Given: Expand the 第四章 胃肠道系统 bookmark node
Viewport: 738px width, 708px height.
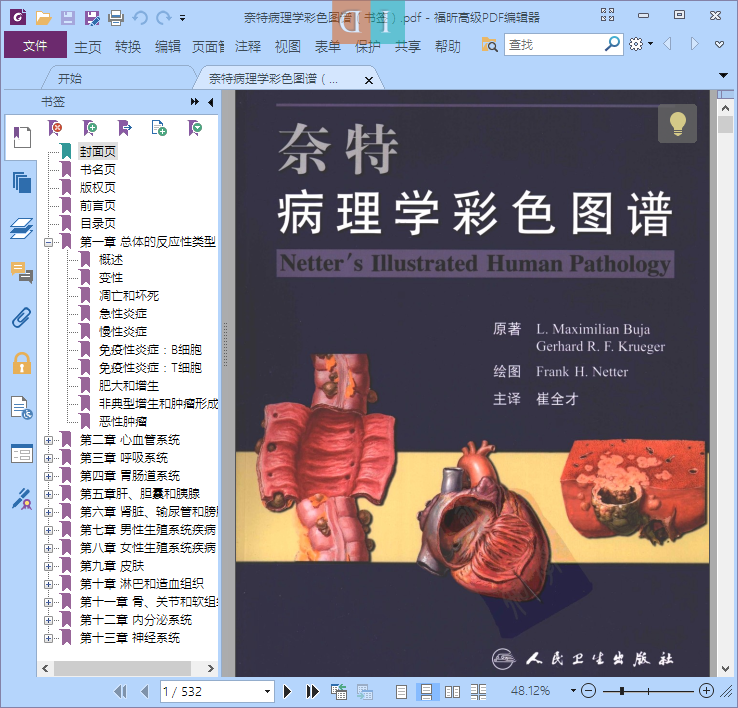Looking at the screenshot, I should click(48, 476).
